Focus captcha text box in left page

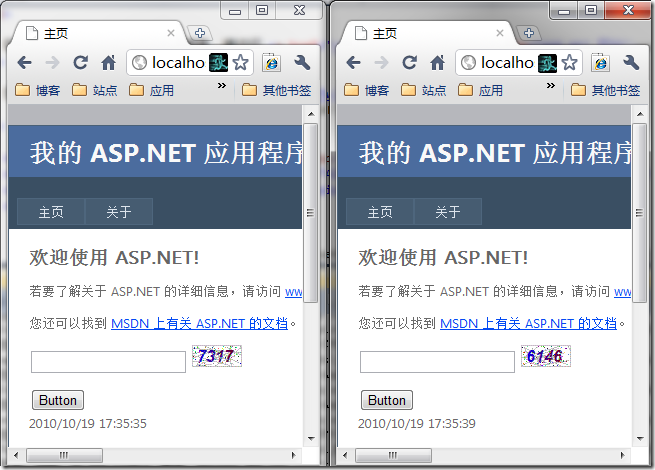(x=108, y=362)
